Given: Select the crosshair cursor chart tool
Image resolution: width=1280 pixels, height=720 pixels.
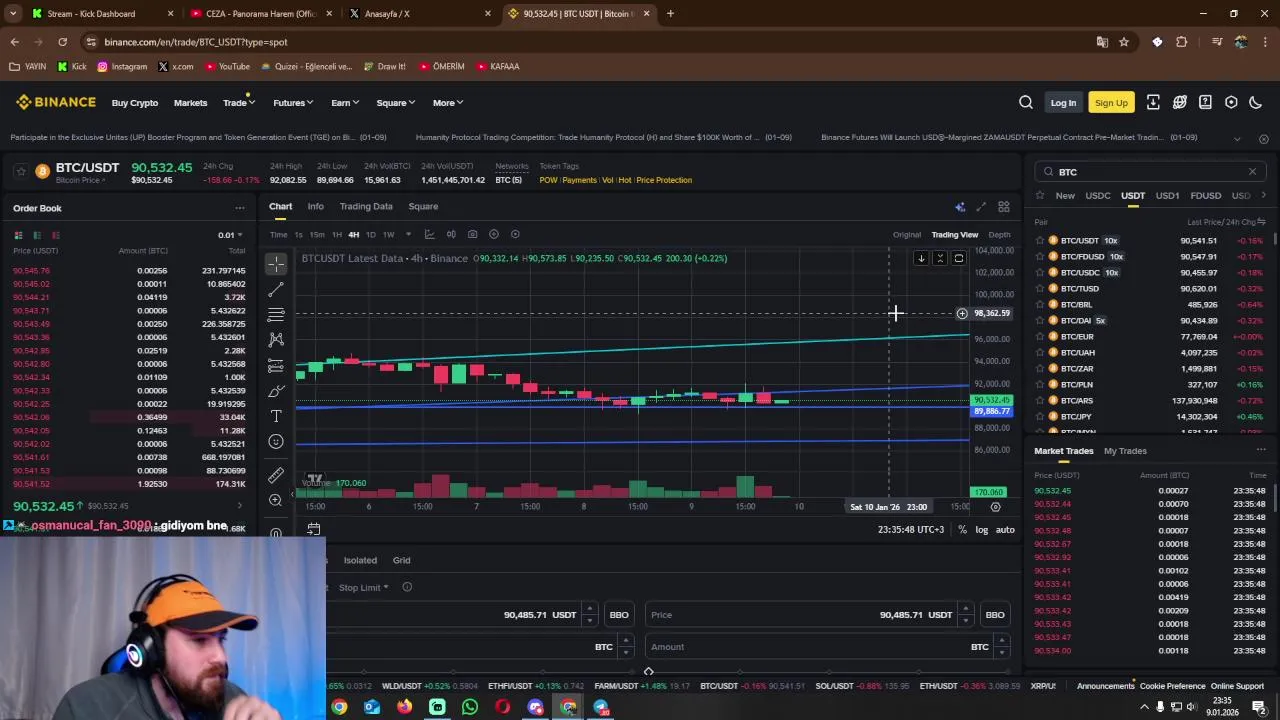Looking at the screenshot, I should point(276,264).
